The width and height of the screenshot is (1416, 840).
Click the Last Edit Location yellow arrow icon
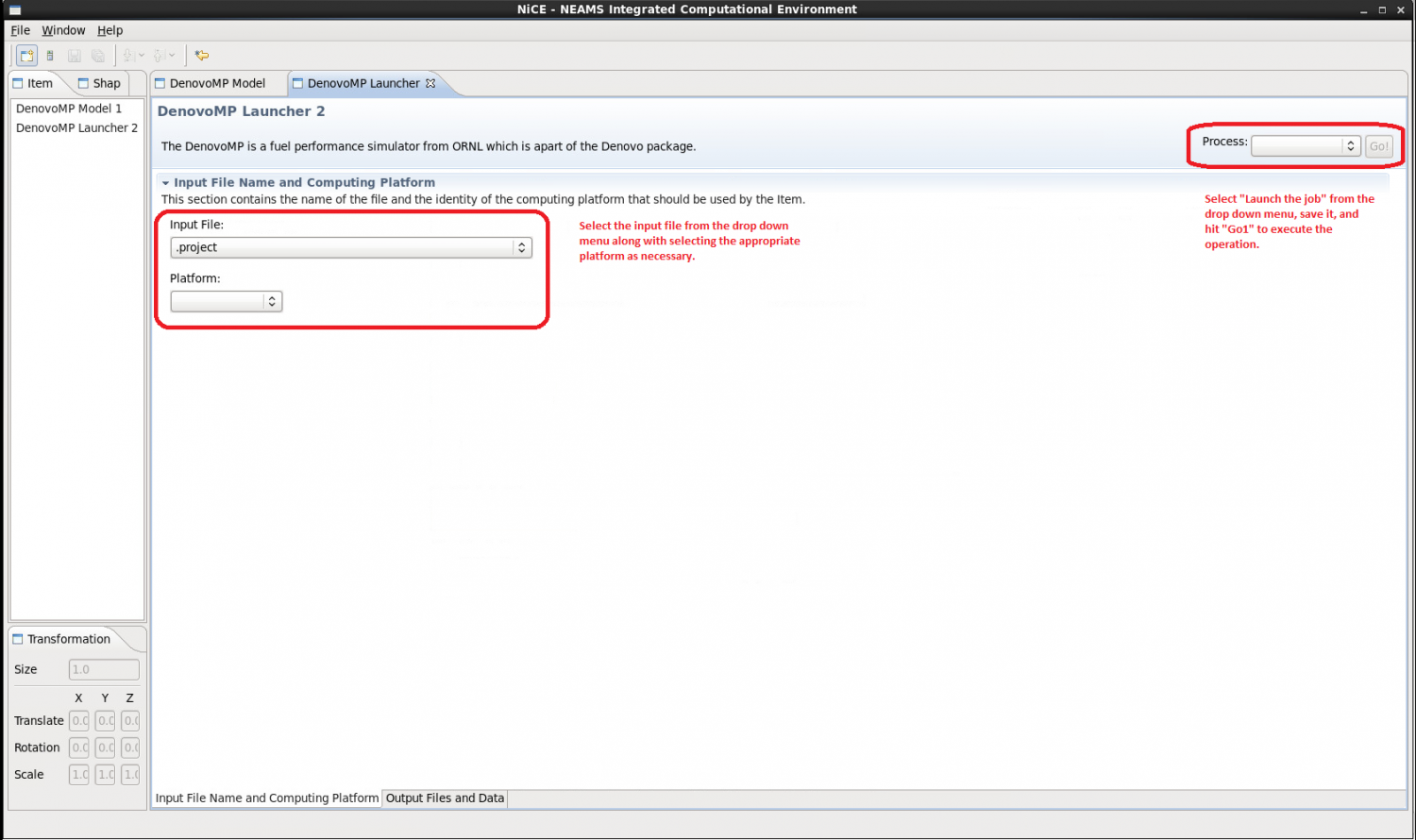click(202, 56)
